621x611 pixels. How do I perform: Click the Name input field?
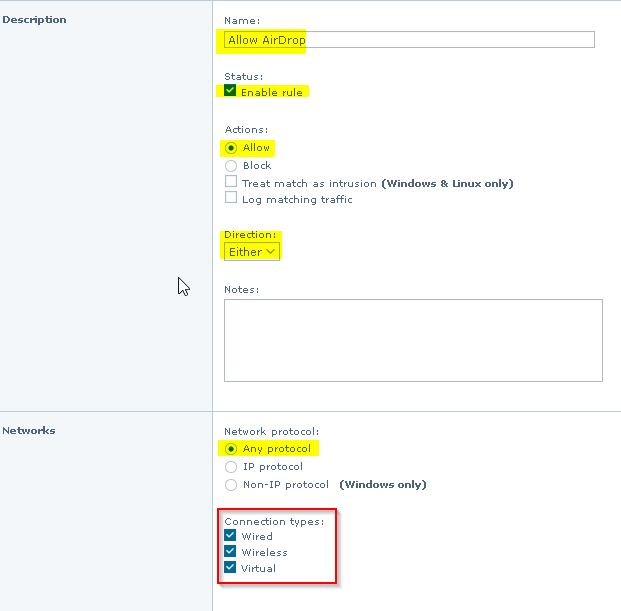click(408, 40)
